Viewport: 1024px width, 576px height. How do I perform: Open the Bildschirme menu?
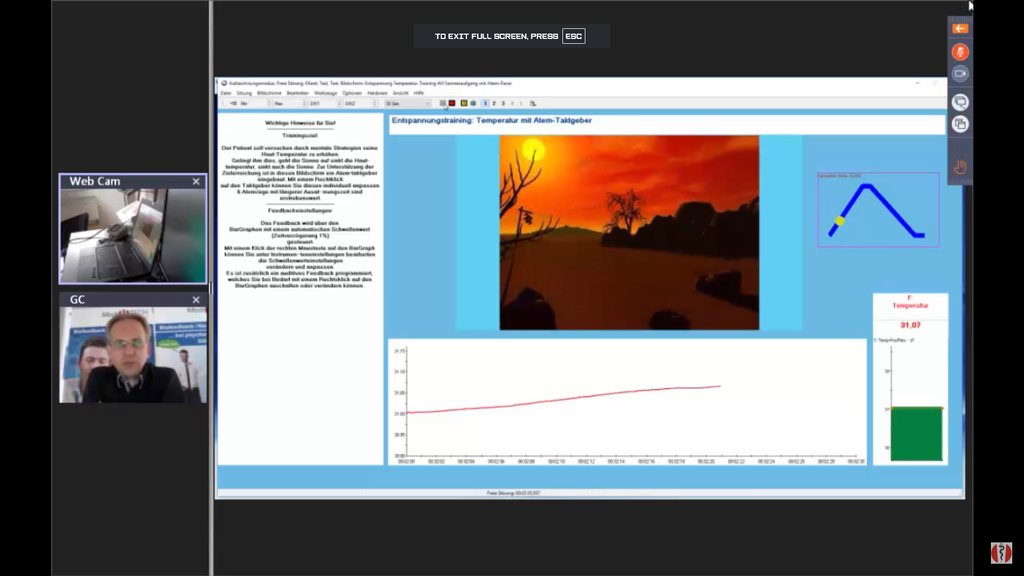click(x=269, y=93)
